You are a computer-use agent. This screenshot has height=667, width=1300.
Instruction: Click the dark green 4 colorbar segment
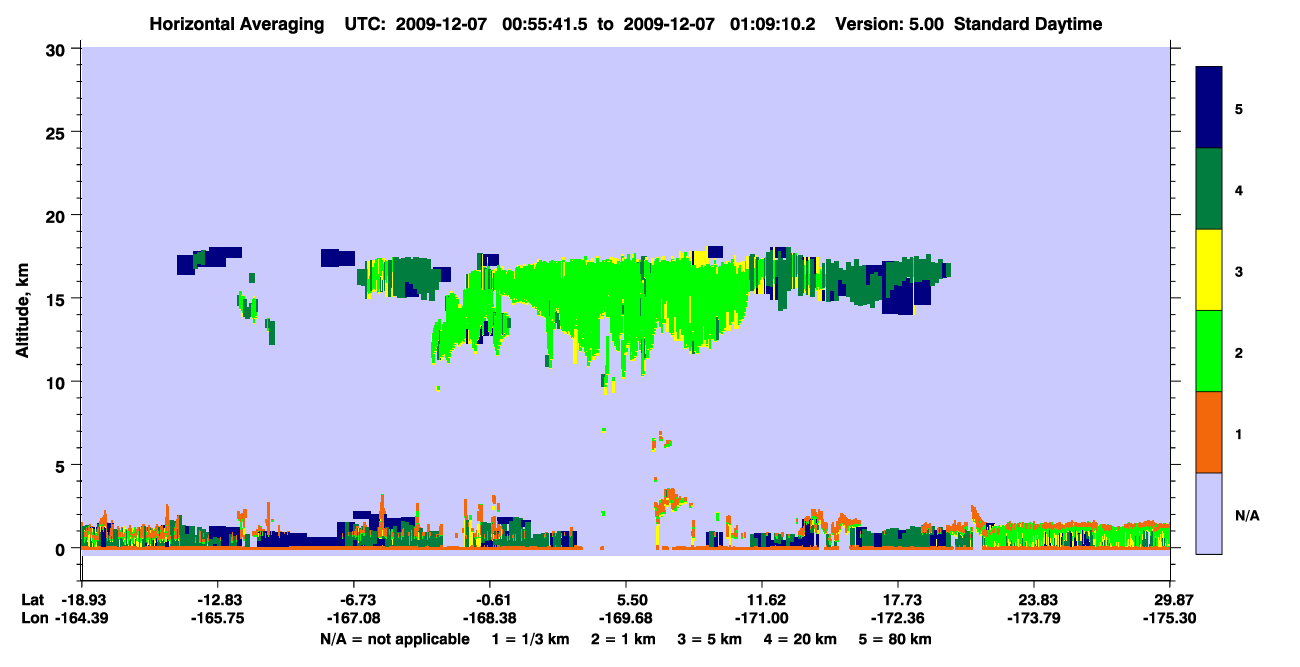pyautogui.click(x=1209, y=189)
